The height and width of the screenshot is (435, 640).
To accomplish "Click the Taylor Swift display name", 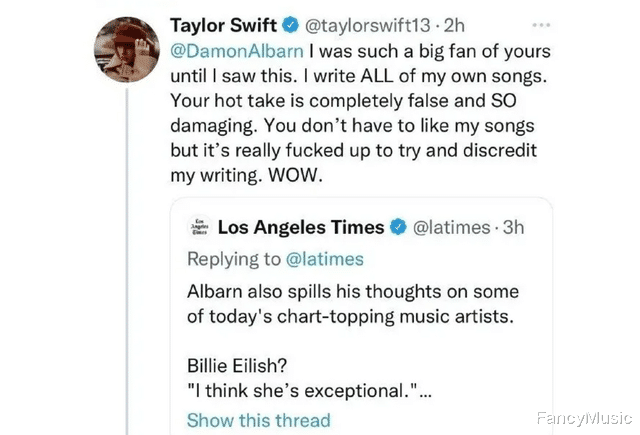I will point(227,23).
